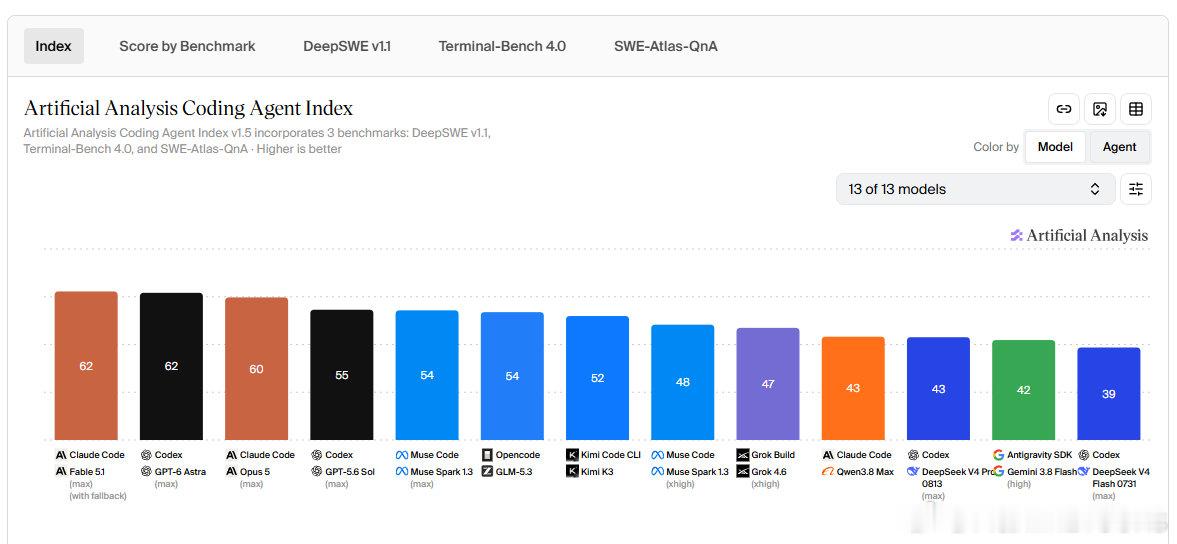1177x544 pixels.
Task: Color chart by Agent
Action: click(x=1119, y=147)
